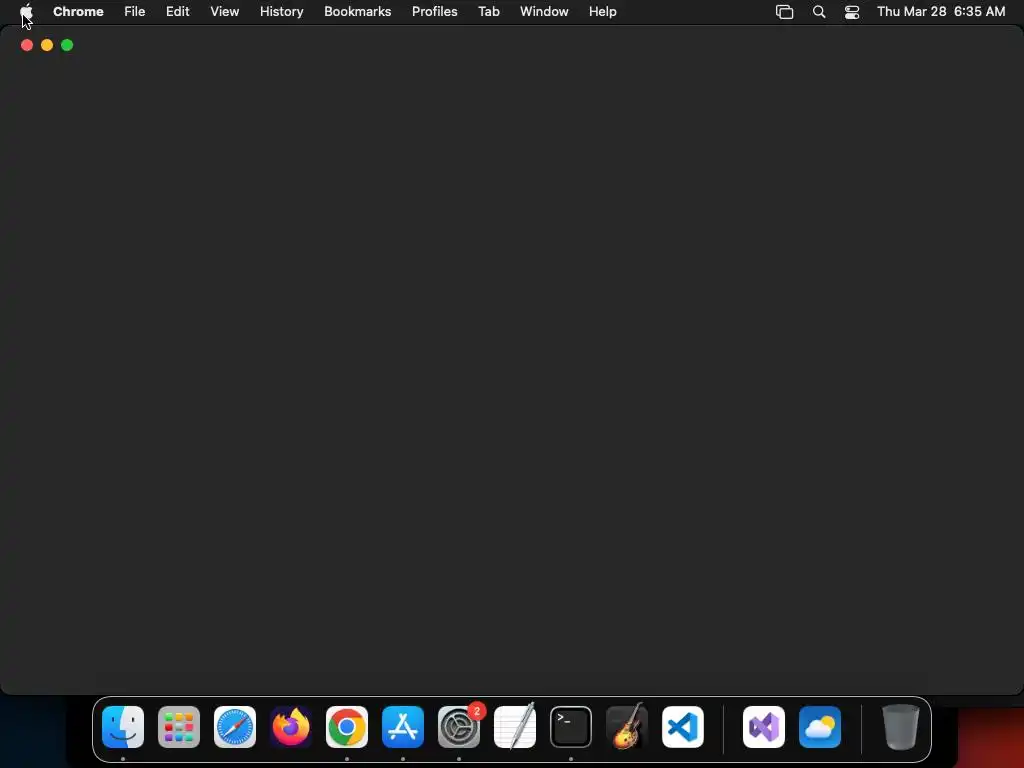Open Launchpad from the Dock
1024x768 pixels.
click(x=179, y=727)
